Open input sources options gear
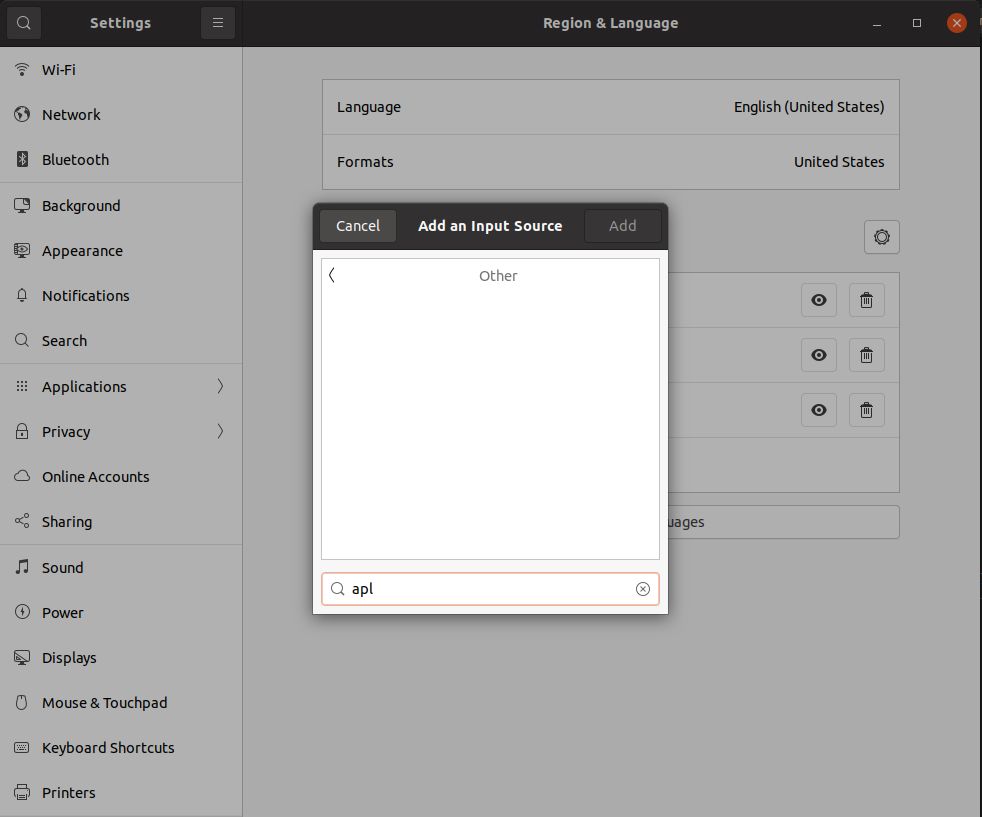This screenshot has width=982, height=817. pyautogui.click(x=882, y=237)
